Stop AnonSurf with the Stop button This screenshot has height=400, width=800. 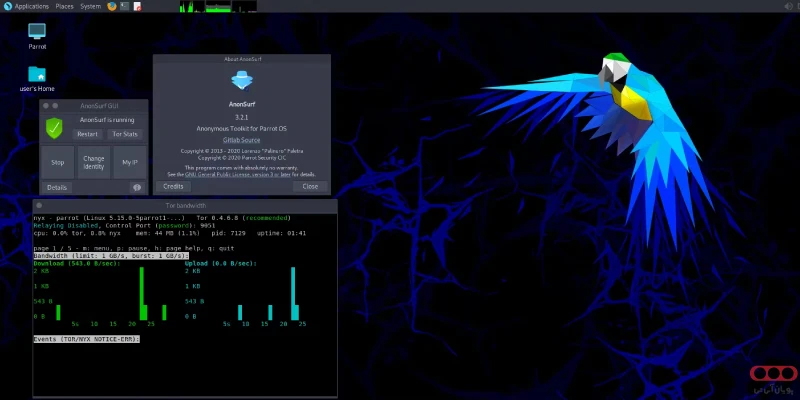pyautogui.click(x=58, y=162)
